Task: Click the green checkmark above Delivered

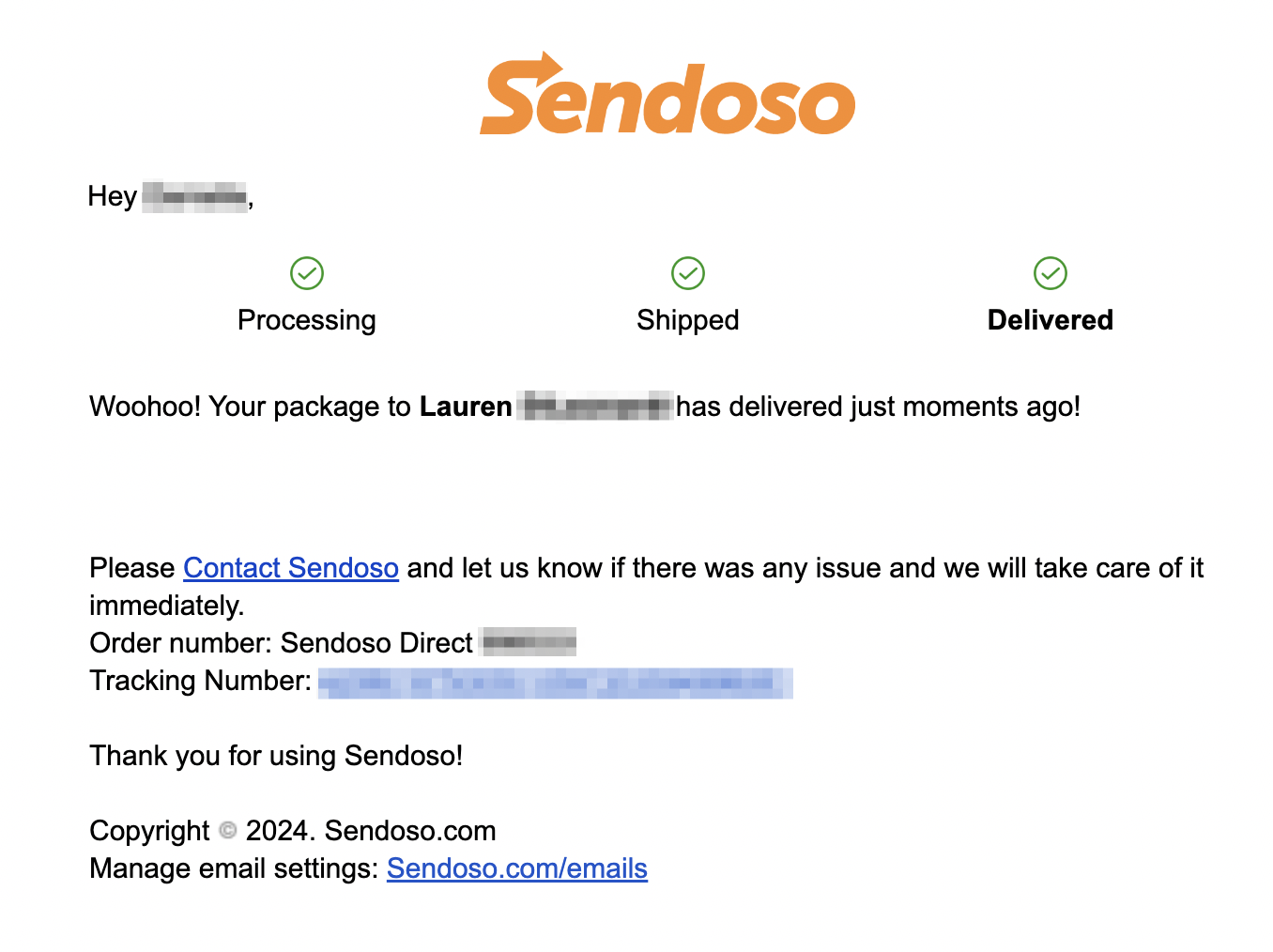Action: [1051, 273]
